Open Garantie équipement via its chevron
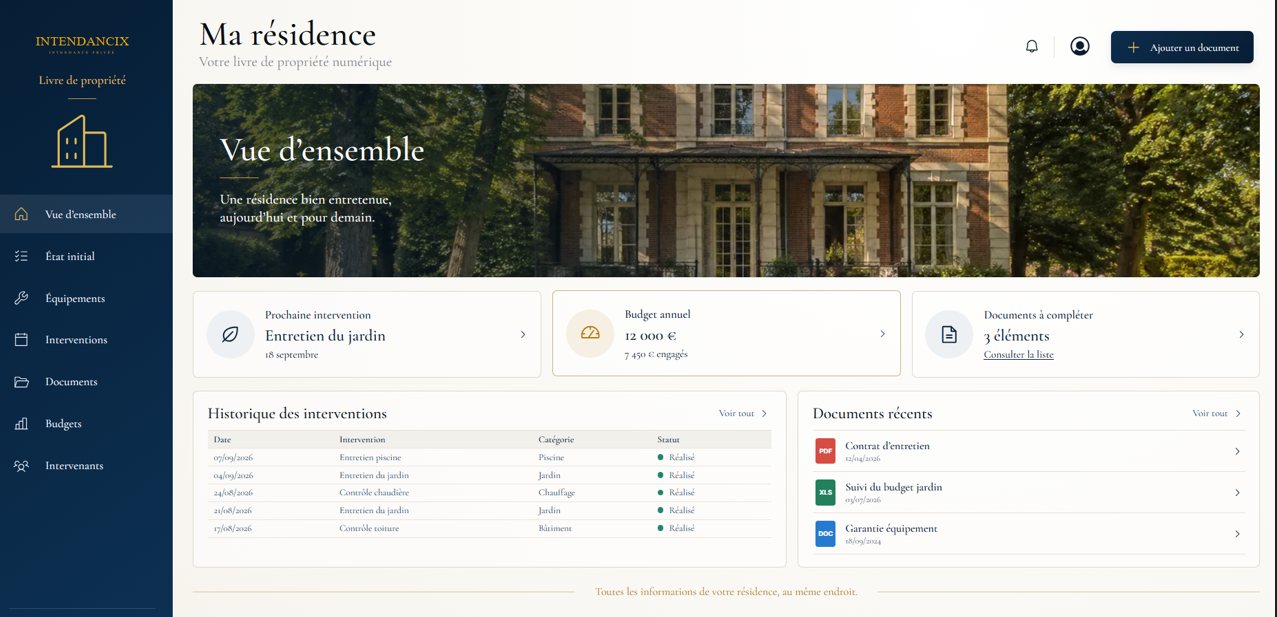The width and height of the screenshot is (1277, 617). tap(1237, 534)
